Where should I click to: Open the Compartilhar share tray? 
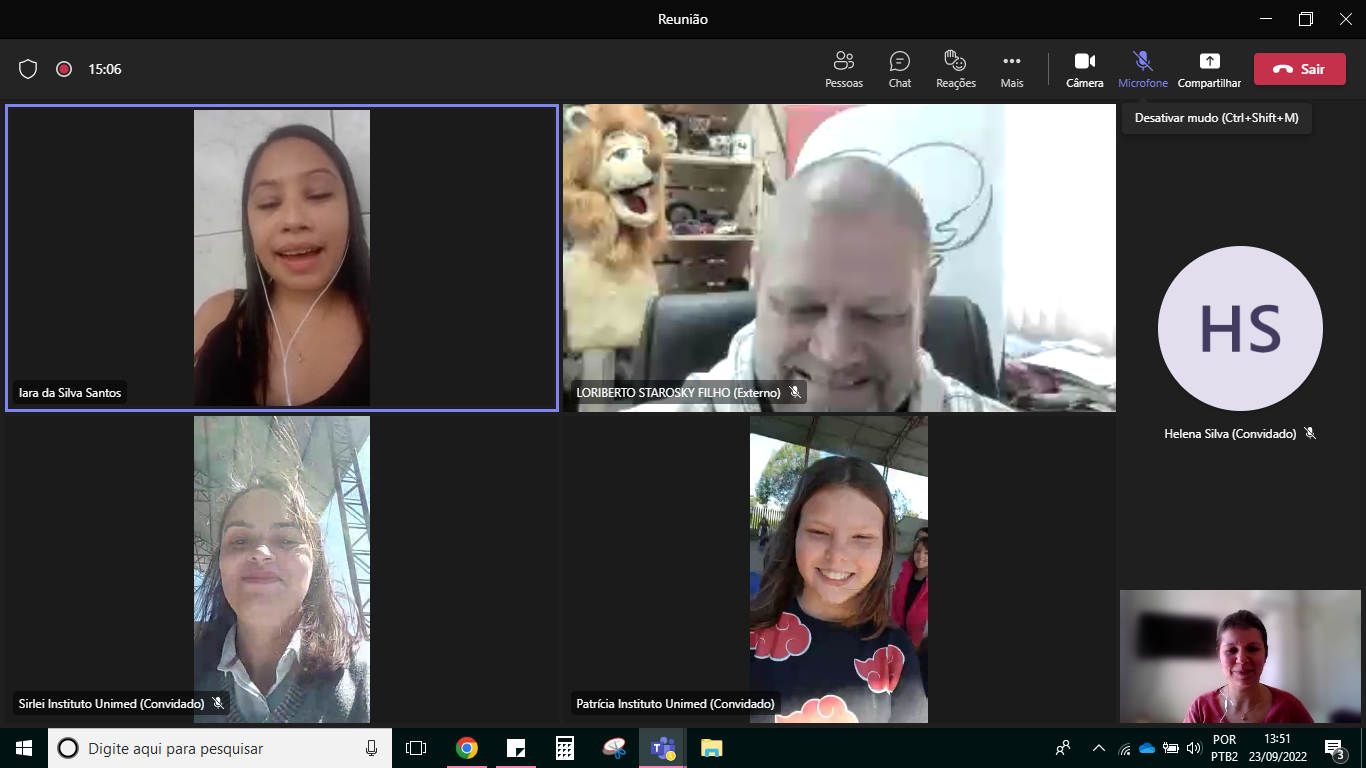[x=1209, y=69]
